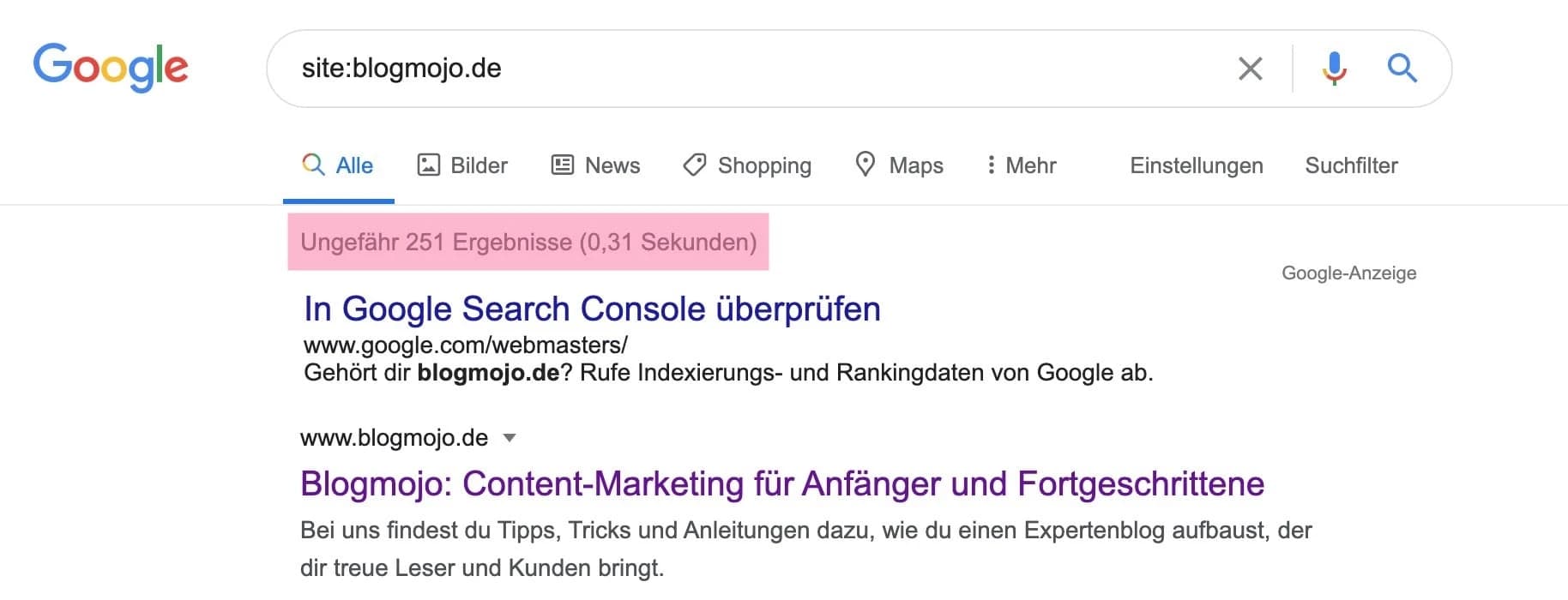Open the News tab

click(x=595, y=165)
